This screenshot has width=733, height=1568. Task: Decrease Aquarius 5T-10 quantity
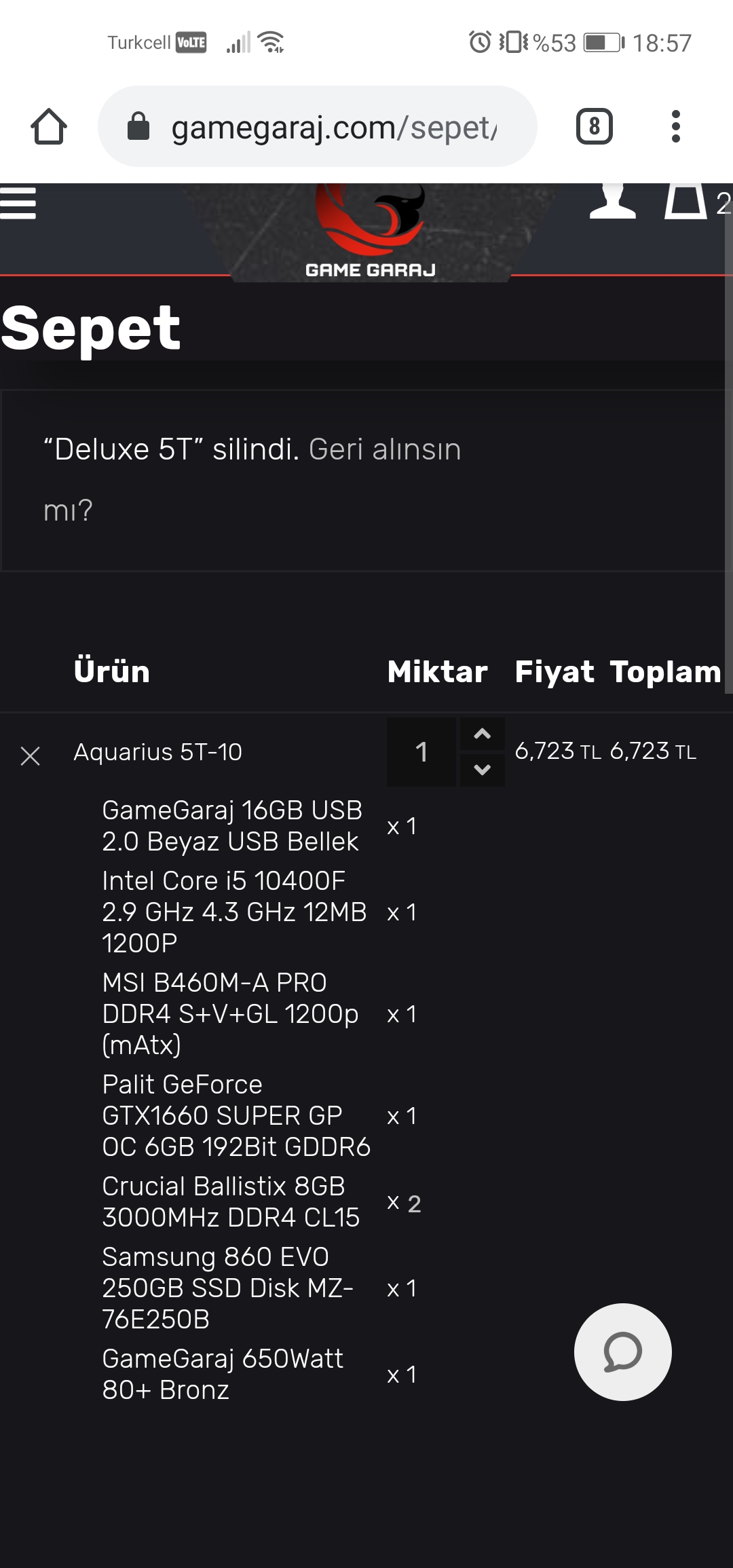483,770
